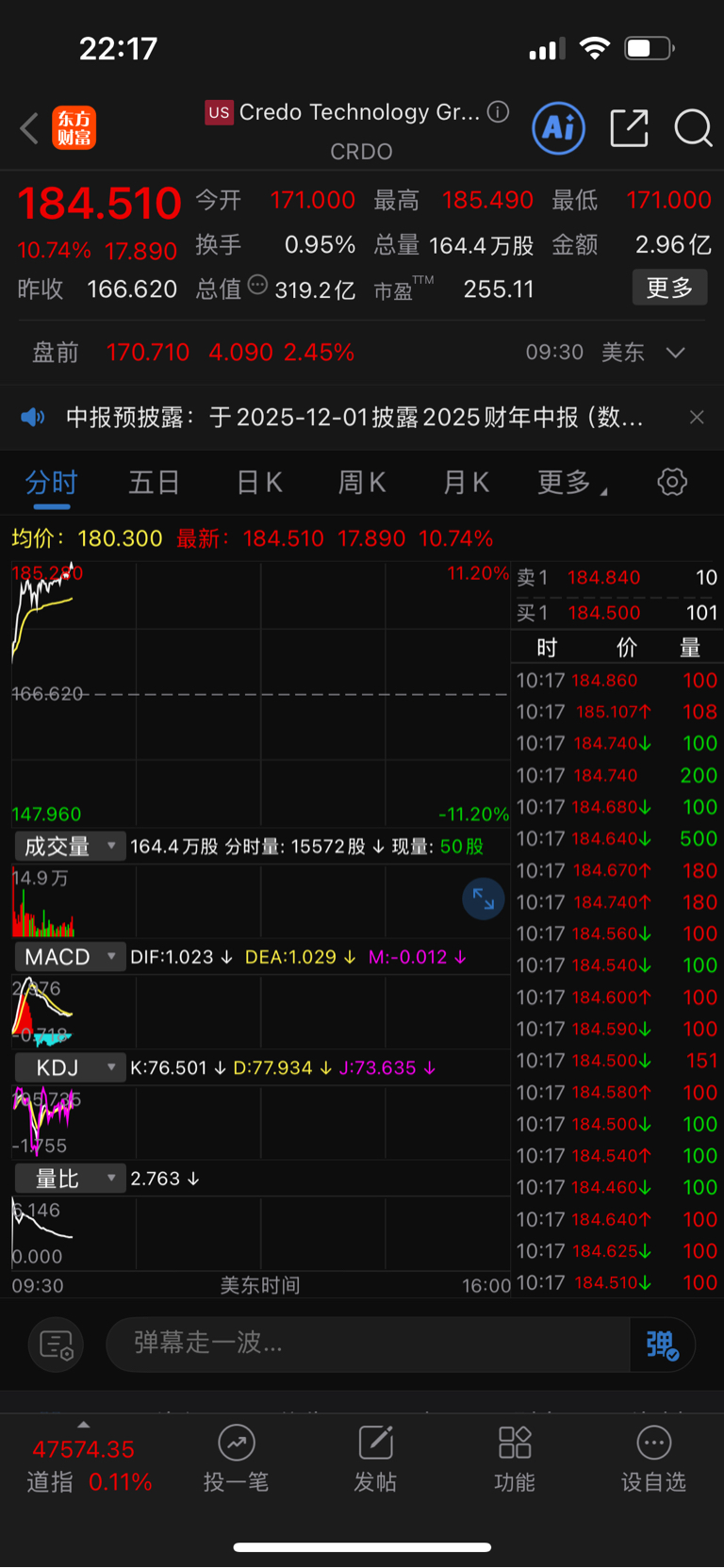Tap the 均价 180.300 label
This screenshot has width=724, height=1568.
coord(87,538)
